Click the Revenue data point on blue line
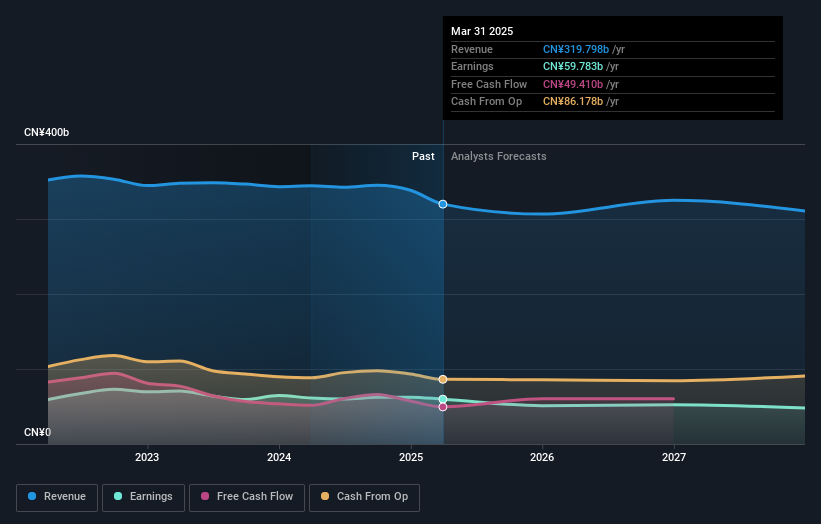The height and width of the screenshot is (524, 821). click(443, 204)
